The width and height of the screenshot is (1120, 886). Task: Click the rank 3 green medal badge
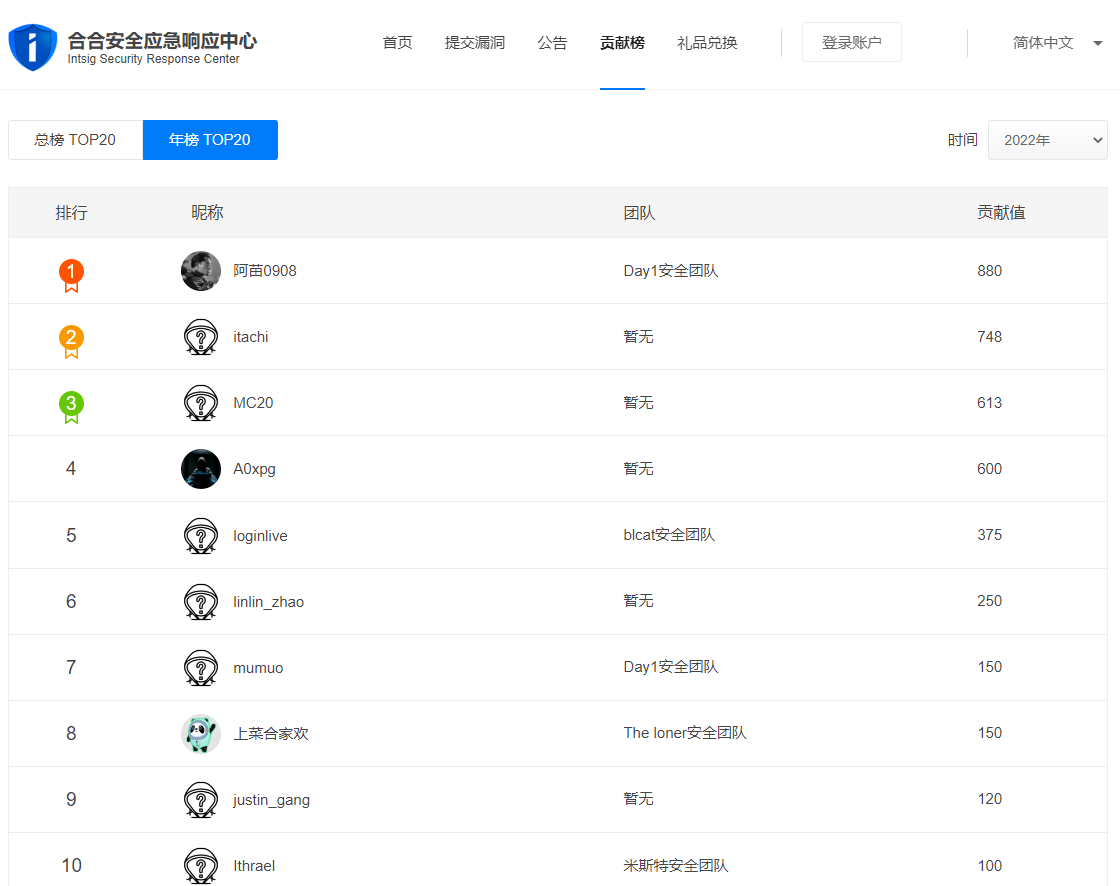coord(71,406)
